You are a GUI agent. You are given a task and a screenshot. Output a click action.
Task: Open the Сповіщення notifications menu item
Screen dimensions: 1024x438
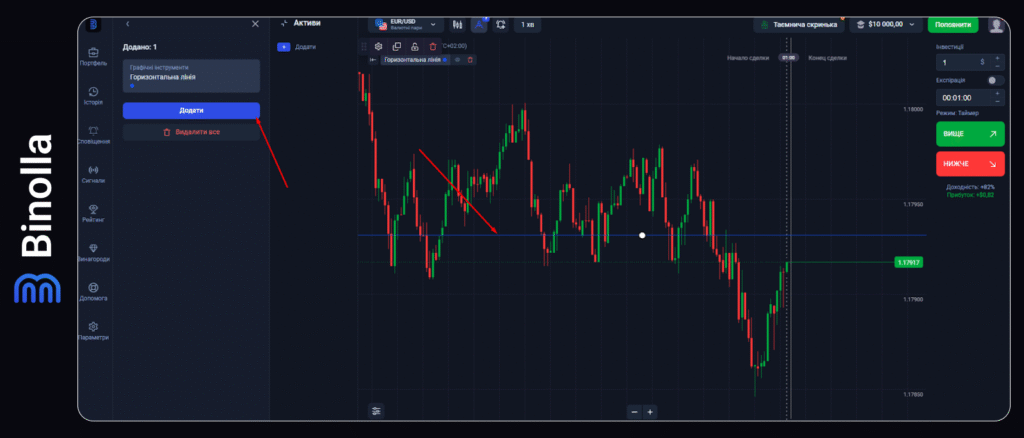coord(93,135)
